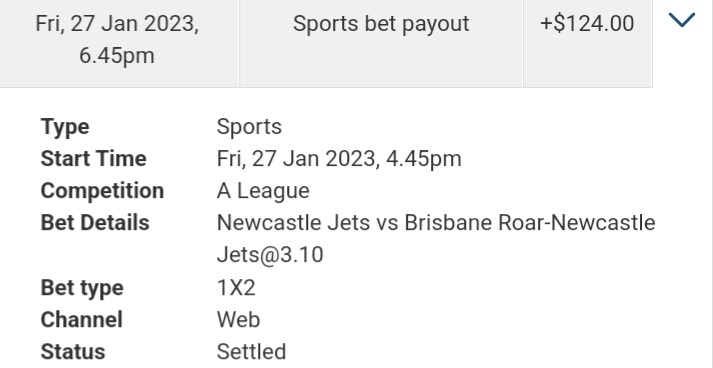Select the Web channel value
Image resolution: width=713 pixels, height=368 pixels.
tap(238, 320)
